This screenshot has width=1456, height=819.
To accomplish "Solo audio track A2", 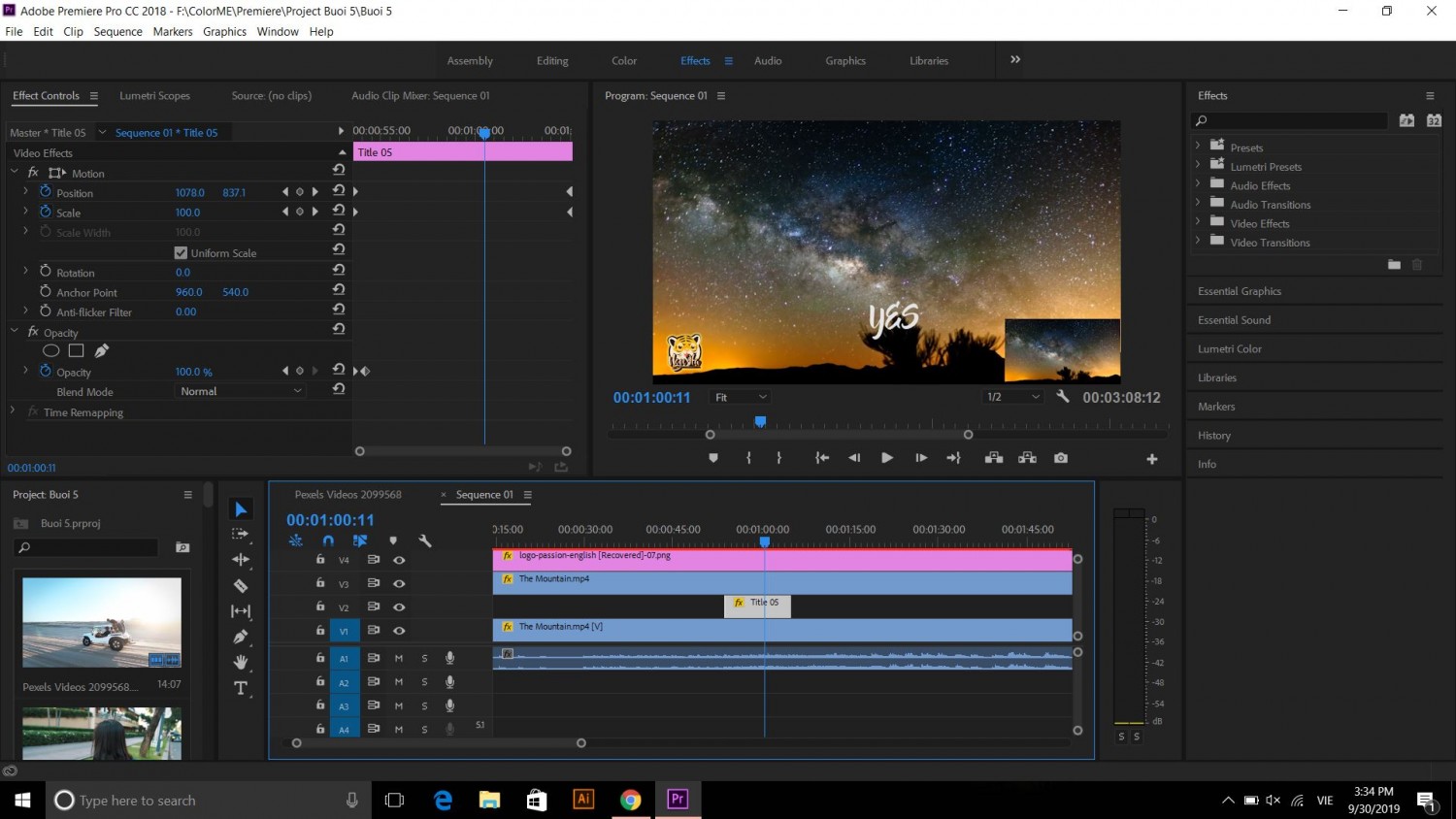I will pos(424,682).
